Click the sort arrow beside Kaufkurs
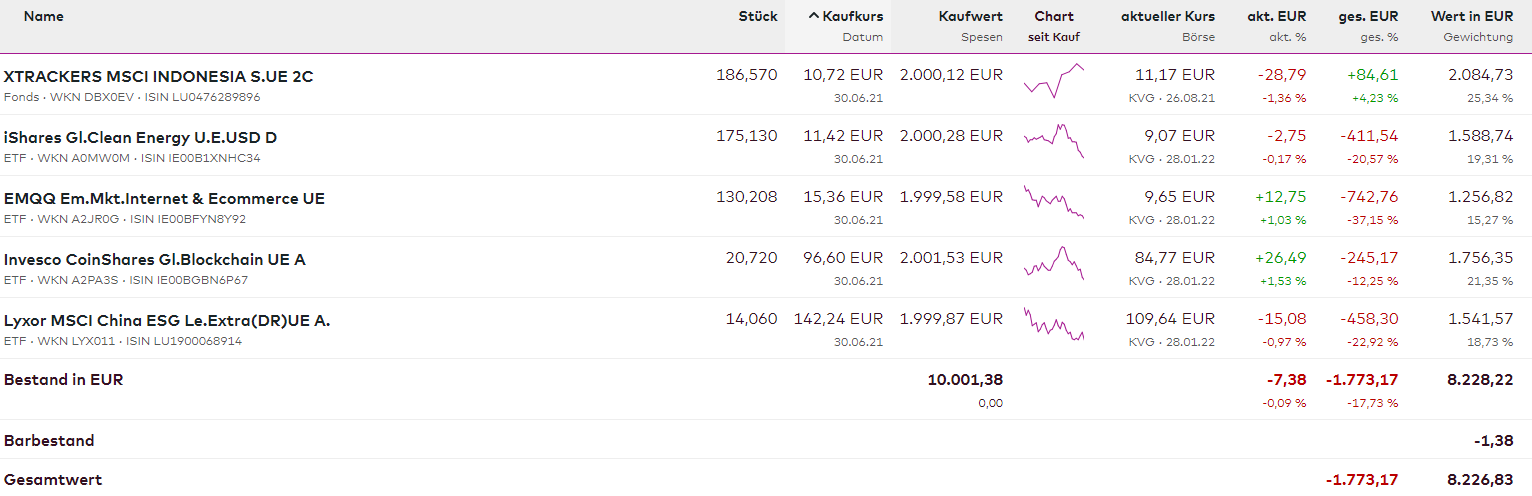 [x=813, y=16]
